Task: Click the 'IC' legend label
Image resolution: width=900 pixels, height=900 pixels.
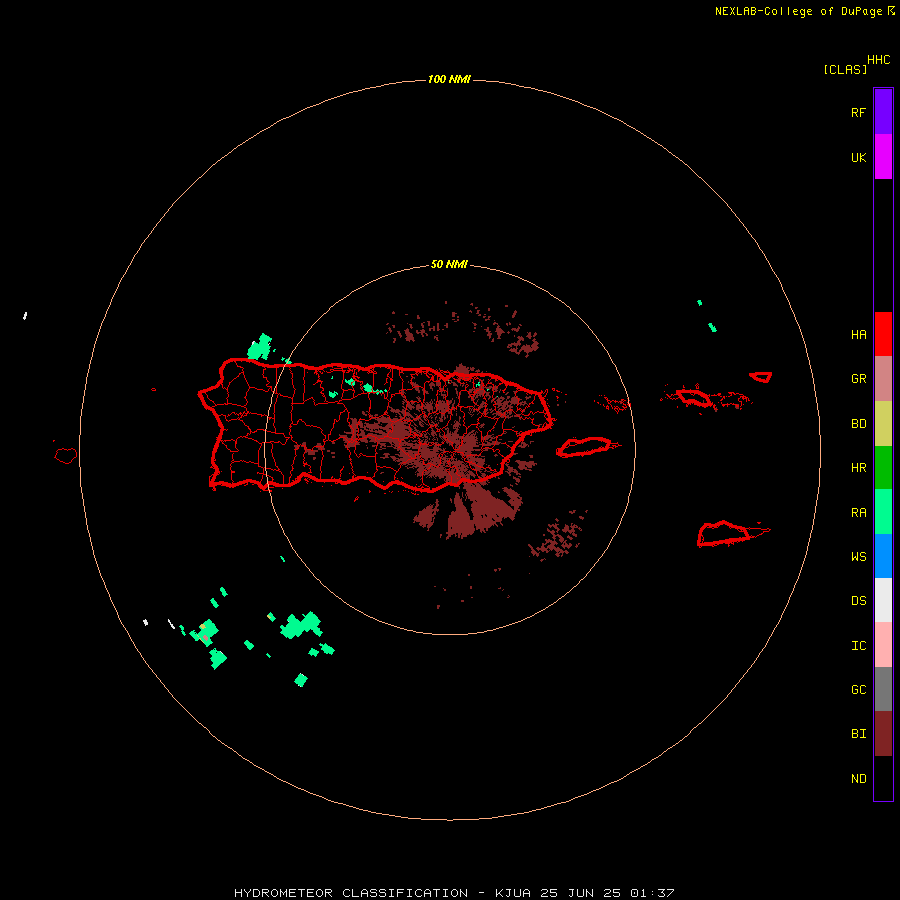Action: [859, 646]
